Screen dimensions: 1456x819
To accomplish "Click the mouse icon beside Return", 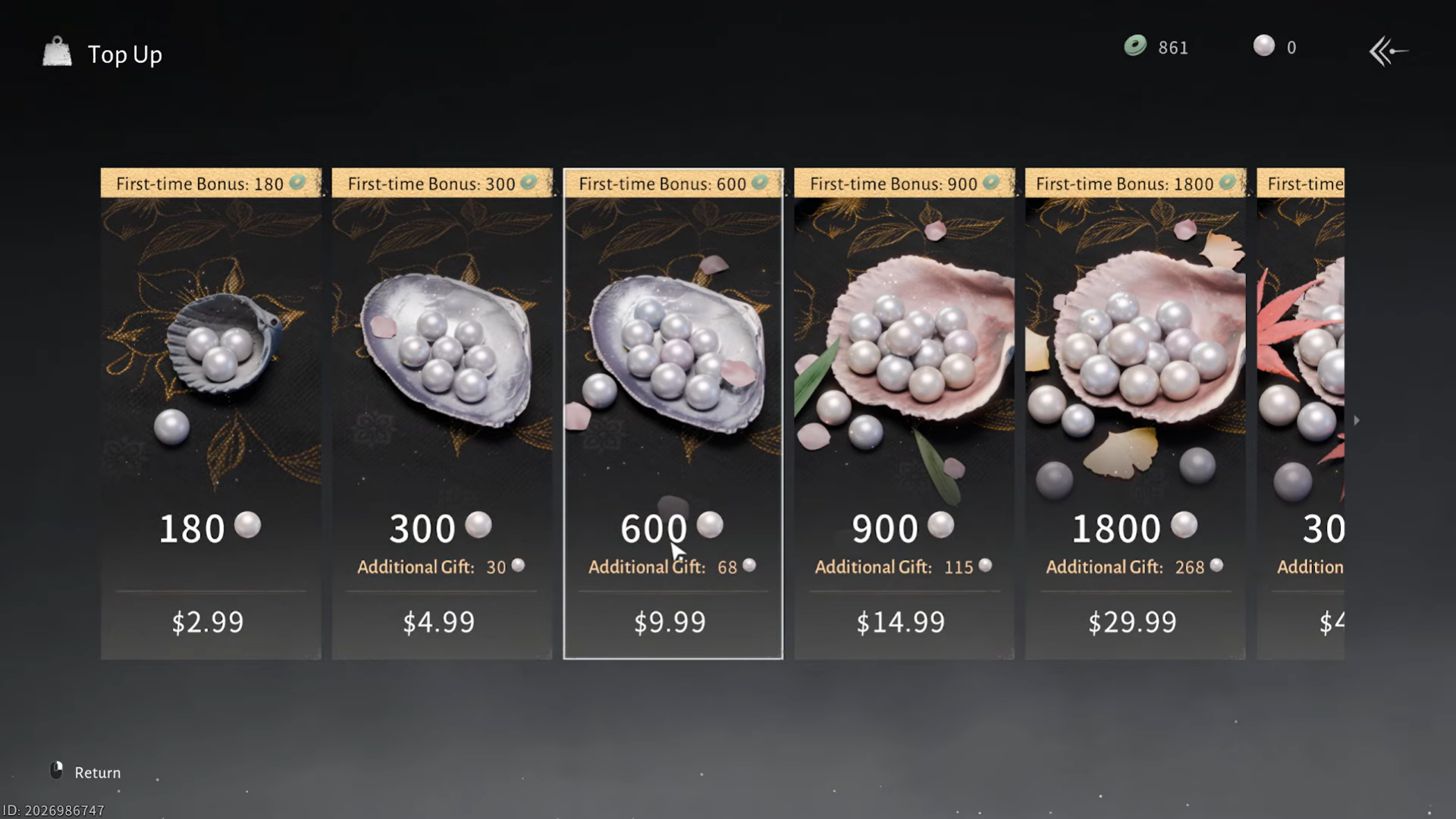I will [x=56, y=770].
